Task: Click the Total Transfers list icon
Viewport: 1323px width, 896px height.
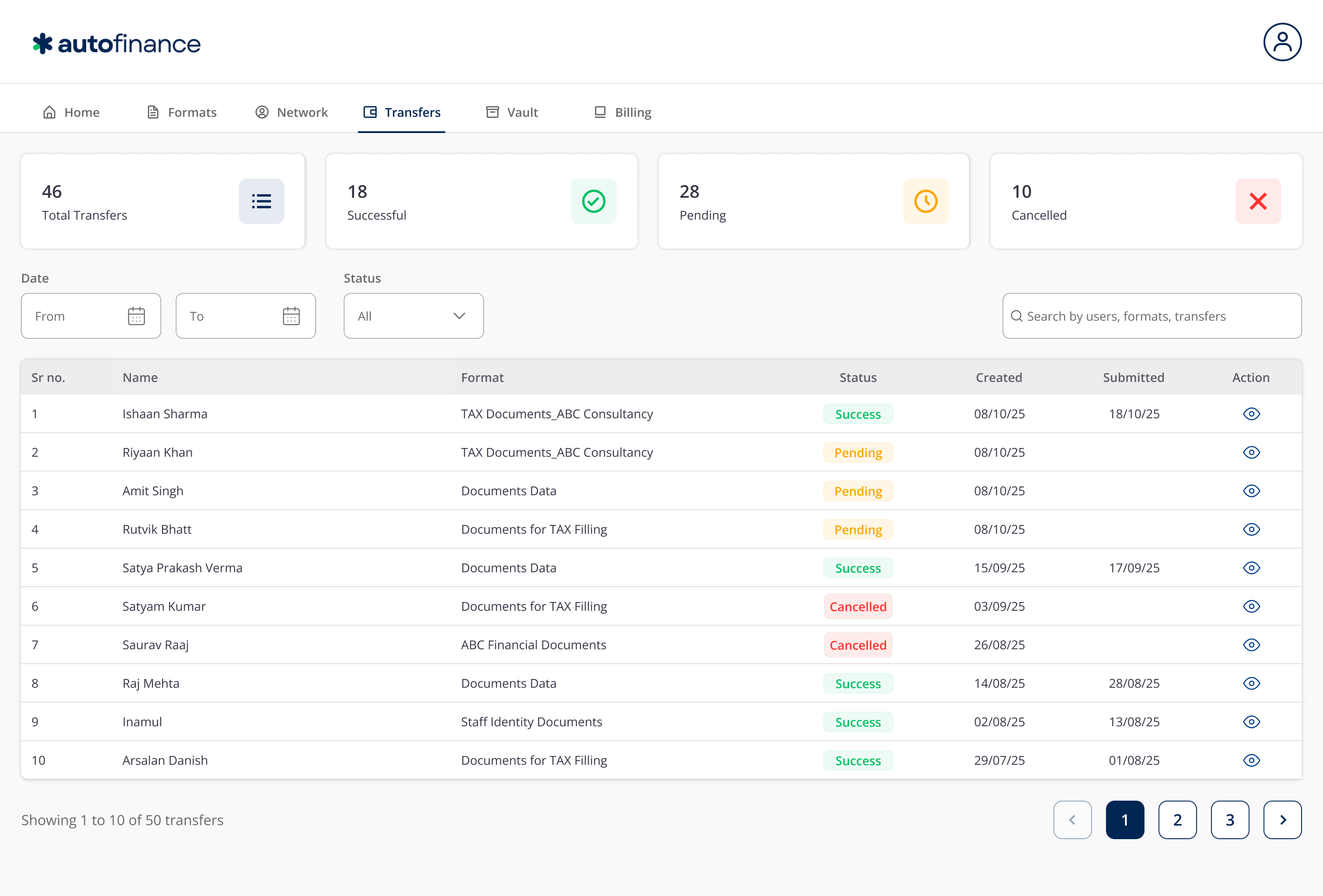Action: point(261,201)
